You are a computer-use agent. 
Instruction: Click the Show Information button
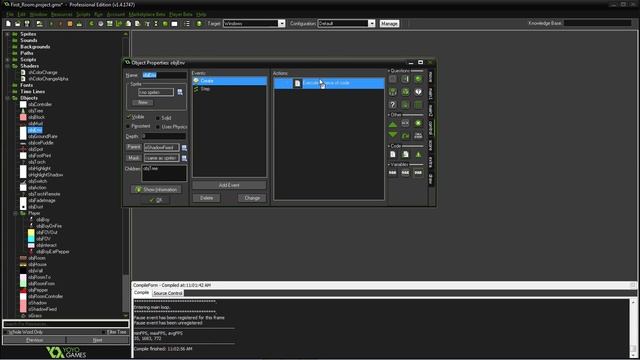point(156,190)
